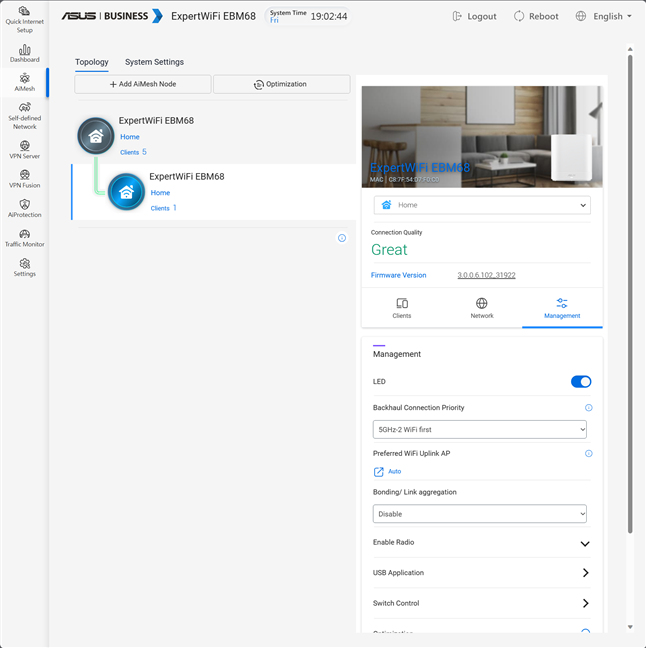Click the ASUS Business logo
Viewport: 646px width, 648px height.
click(x=112, y=16)
